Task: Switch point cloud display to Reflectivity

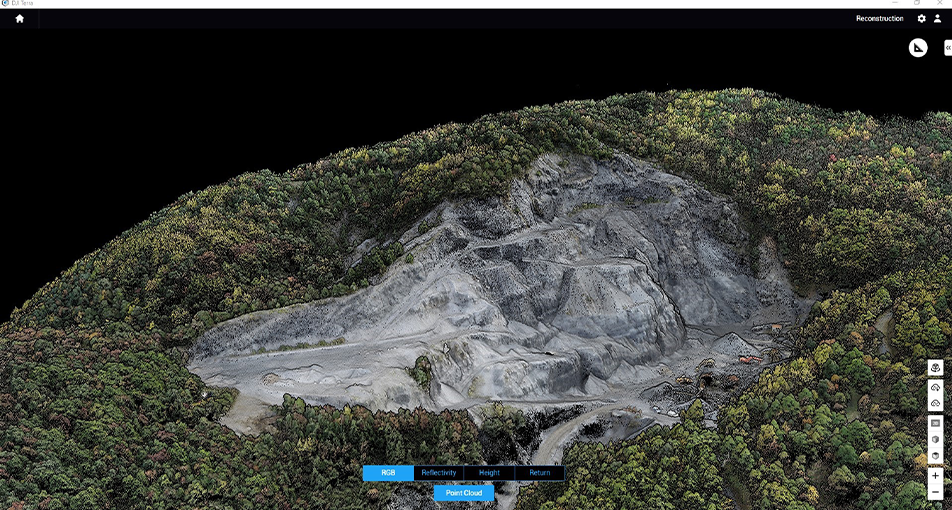Action: click(438, 473)
